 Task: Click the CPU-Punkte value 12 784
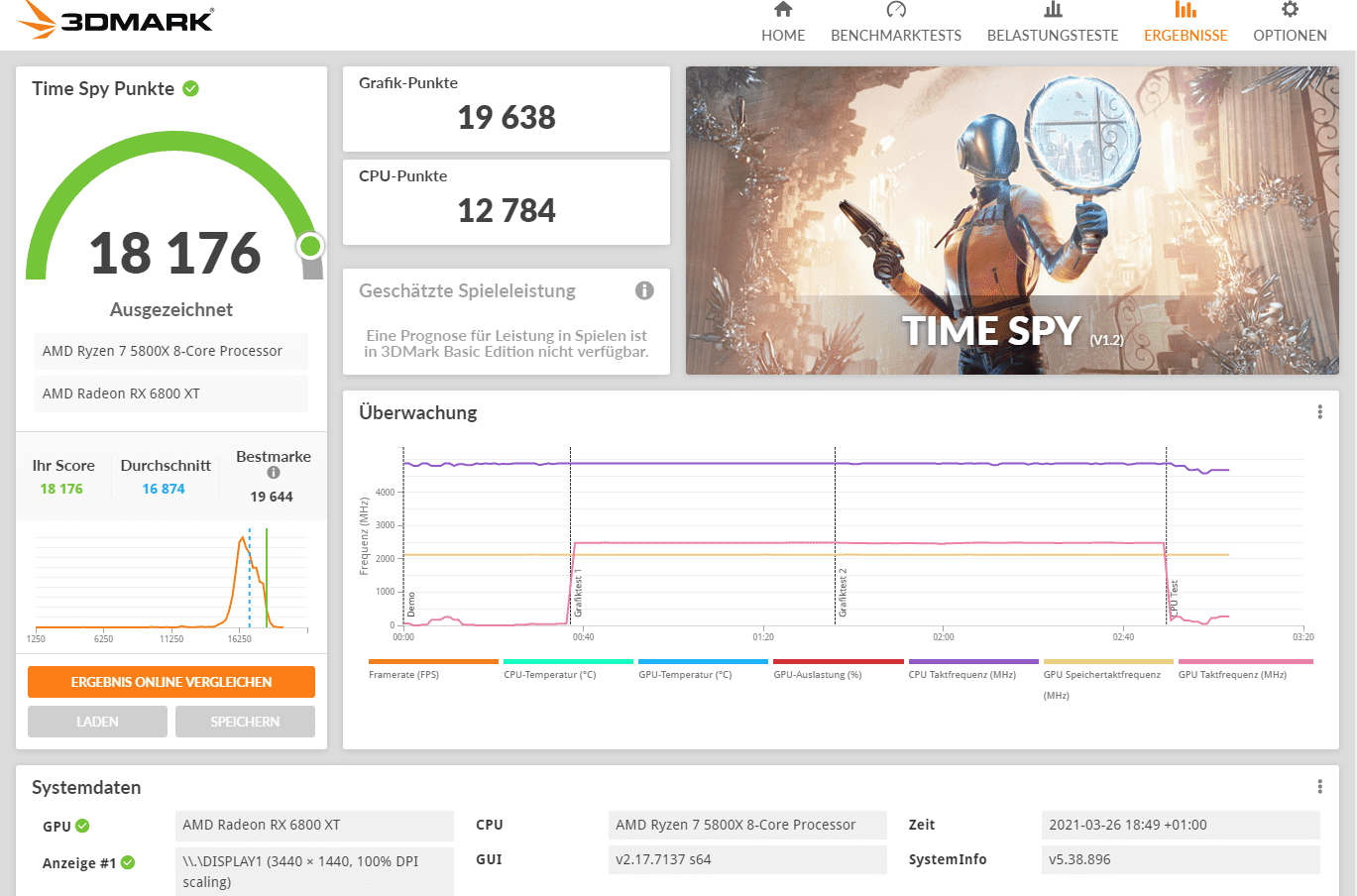pyautogui.click(x=507, y=210)
